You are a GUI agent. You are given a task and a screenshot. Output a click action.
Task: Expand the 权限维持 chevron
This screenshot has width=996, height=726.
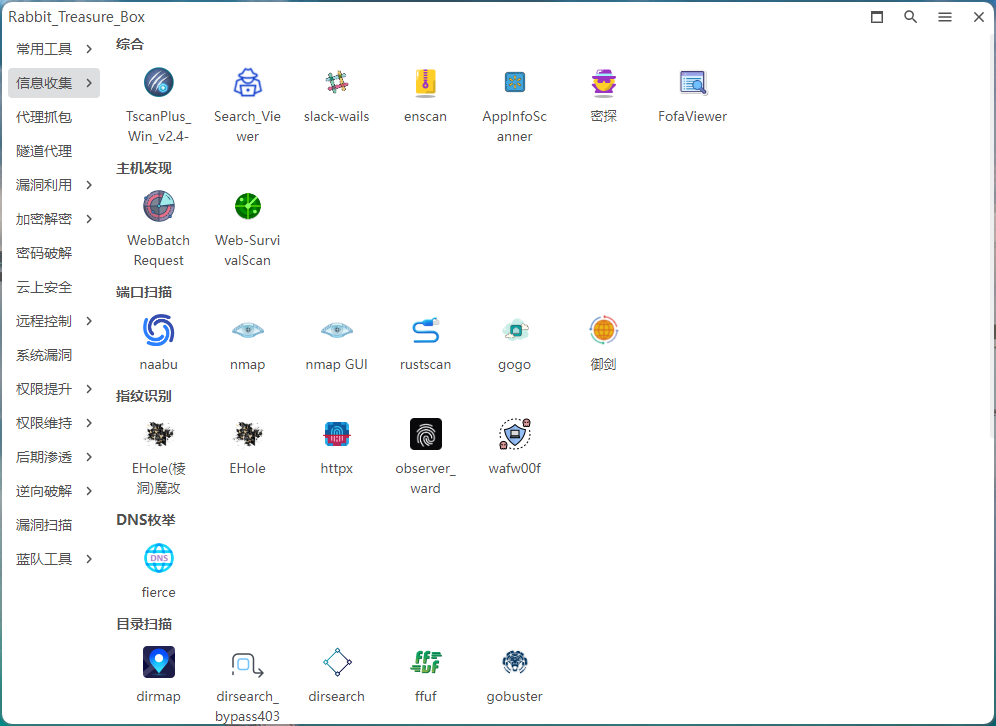pos(89,423)
